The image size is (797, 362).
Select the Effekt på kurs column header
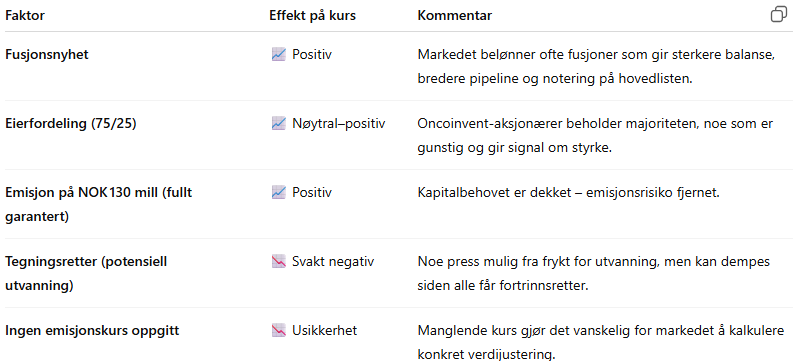(313, 16)
